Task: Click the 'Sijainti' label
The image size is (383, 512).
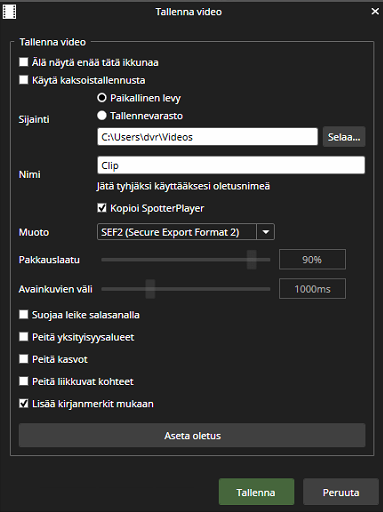Action: point(34,119)
